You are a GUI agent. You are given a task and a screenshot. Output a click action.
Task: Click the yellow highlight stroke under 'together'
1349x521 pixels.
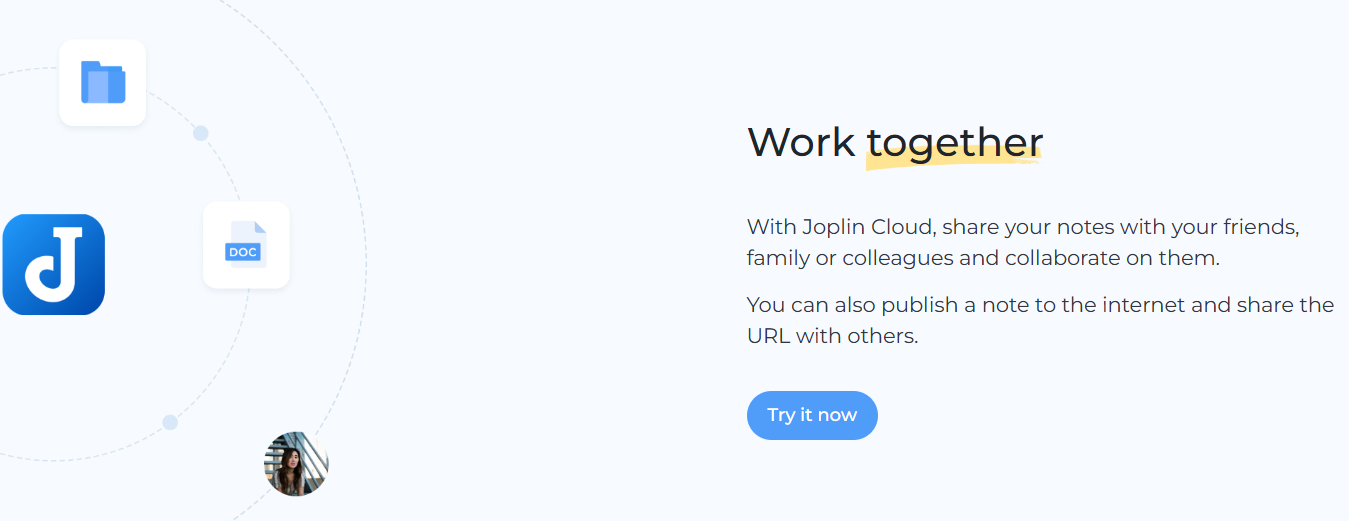(953, 159)
